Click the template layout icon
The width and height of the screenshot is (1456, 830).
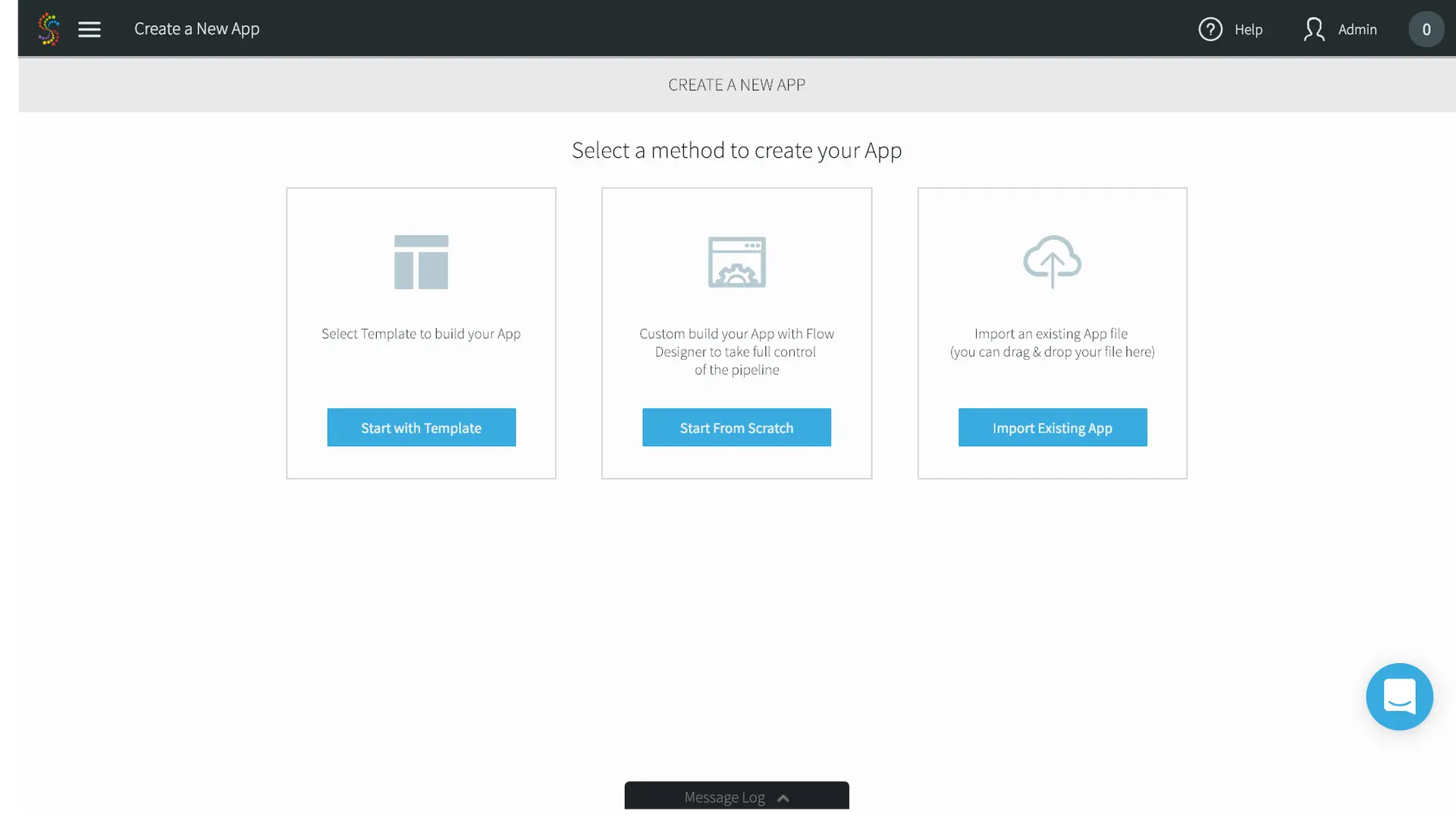point(421,262)
